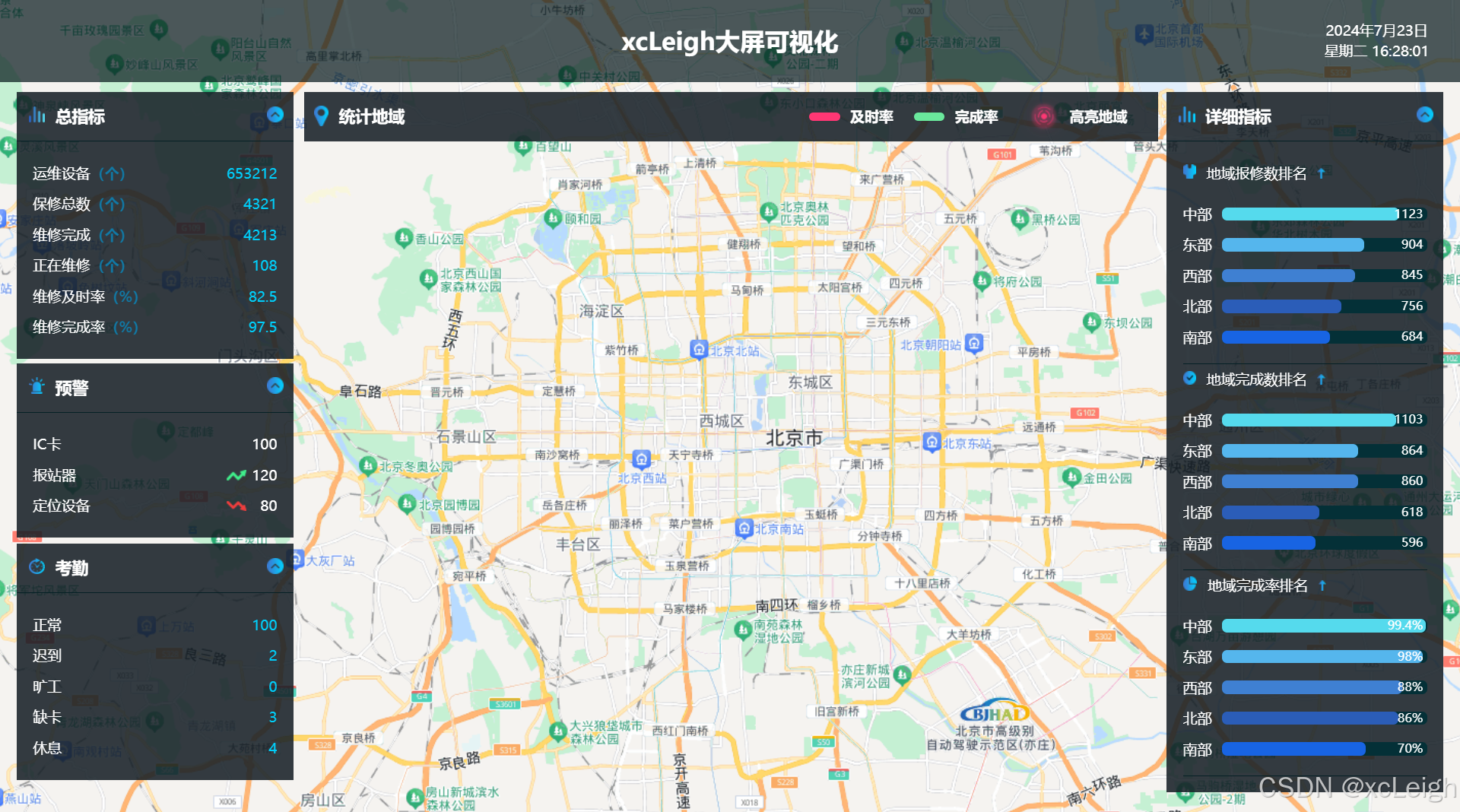Click the location pin icon beside 统计地域
Viewport: 1460px width, 812px height.
point(322,116)
